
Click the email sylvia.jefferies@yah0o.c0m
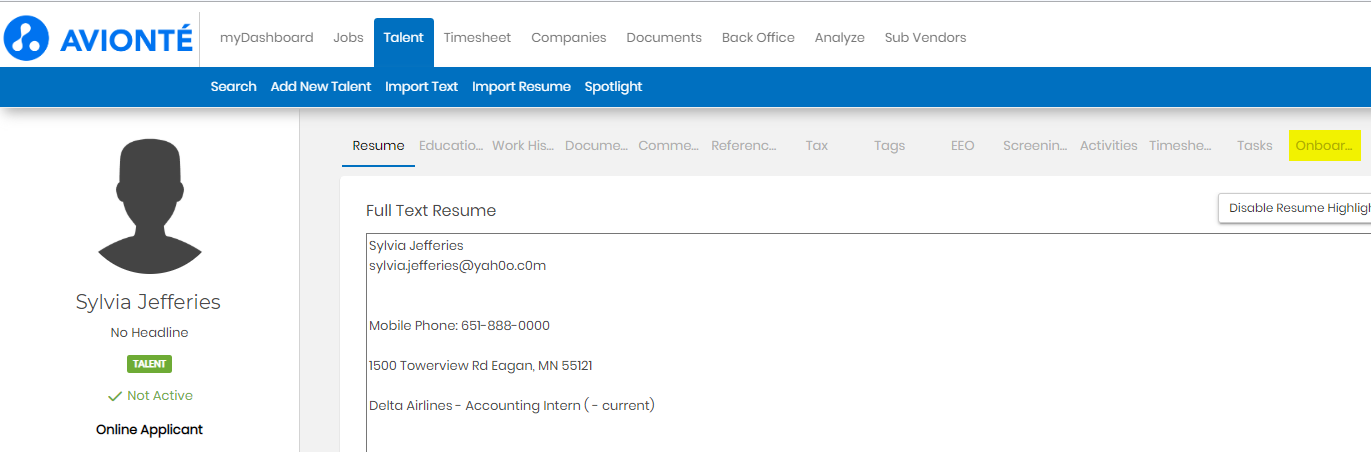[x=457, y=266]
